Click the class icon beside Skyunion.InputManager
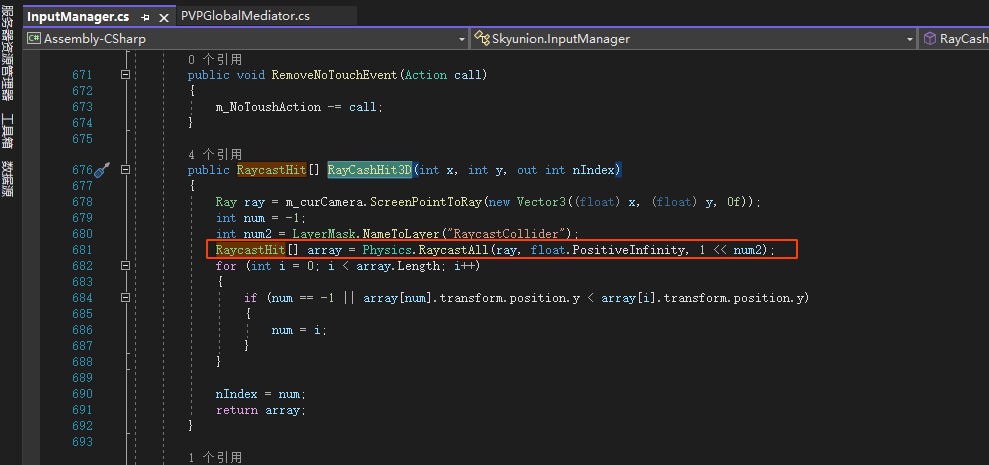This screenshot has width=989, height=465. 481,39
